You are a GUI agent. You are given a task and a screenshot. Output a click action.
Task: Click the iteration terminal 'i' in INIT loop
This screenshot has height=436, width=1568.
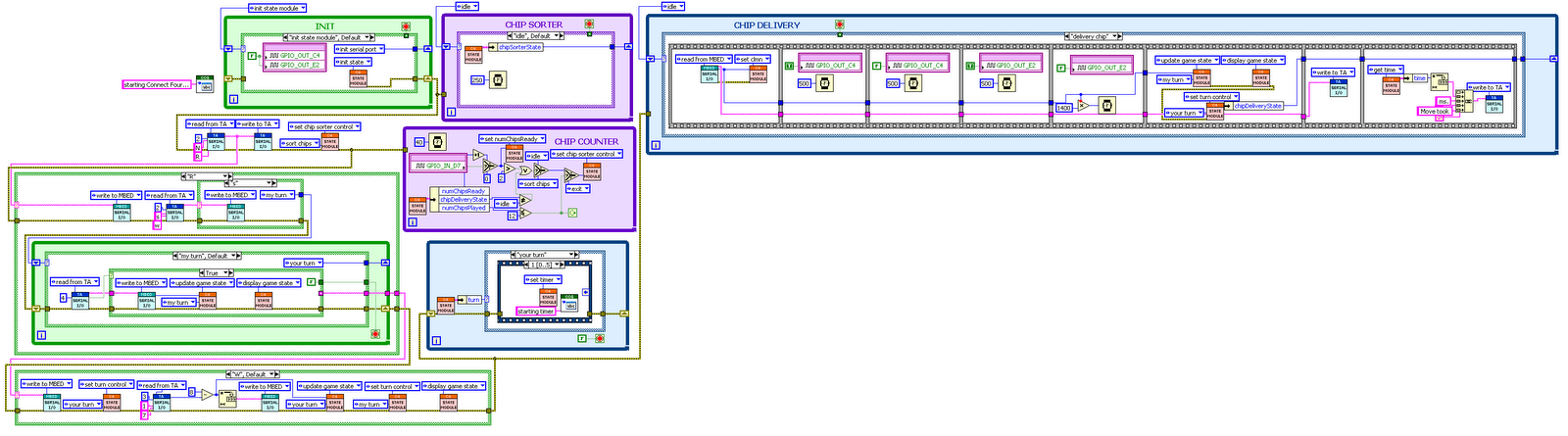point(233,99)
